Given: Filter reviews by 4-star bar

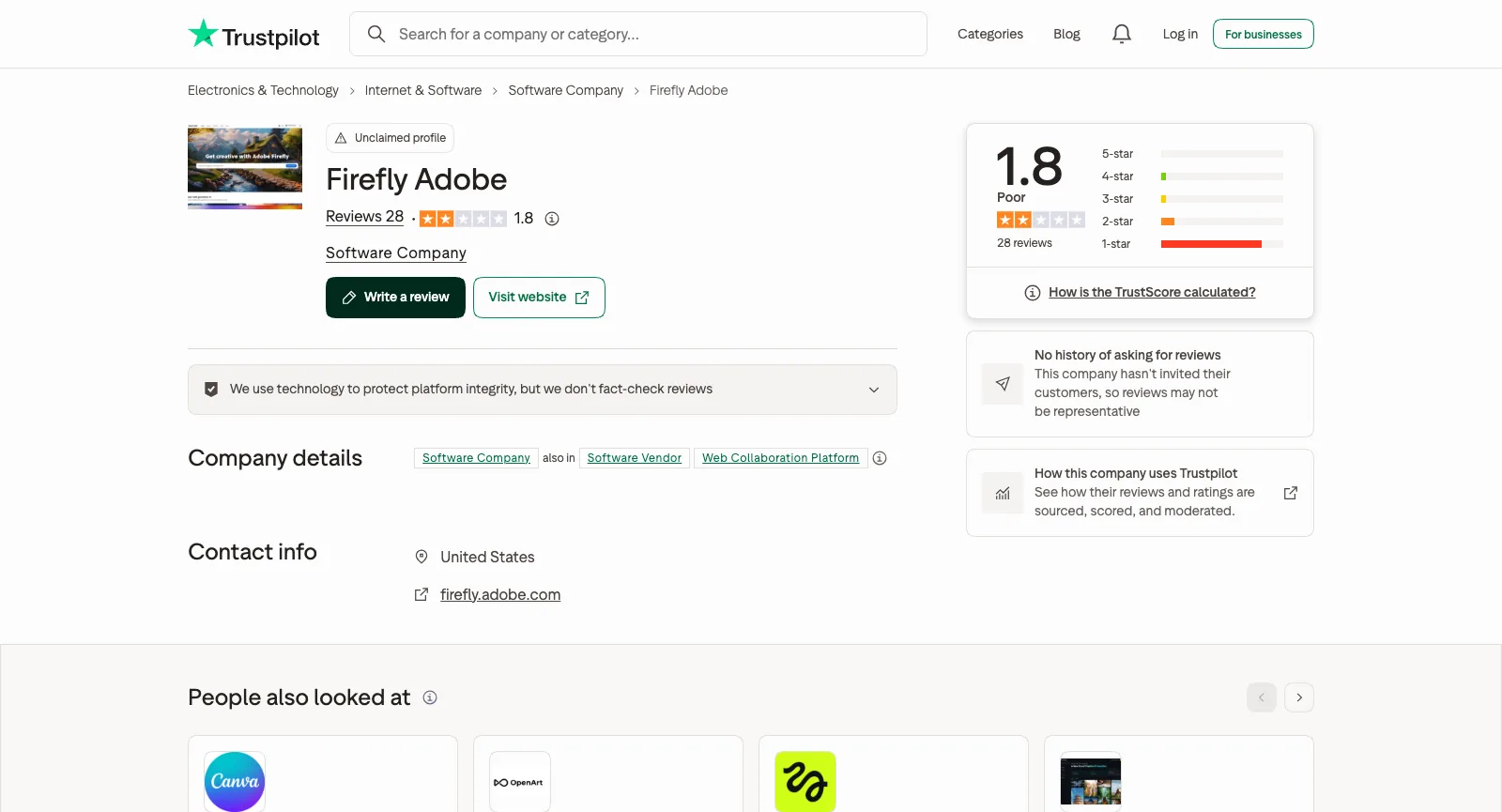Looking at the screenshot, I should click(x=1192, y=176).
